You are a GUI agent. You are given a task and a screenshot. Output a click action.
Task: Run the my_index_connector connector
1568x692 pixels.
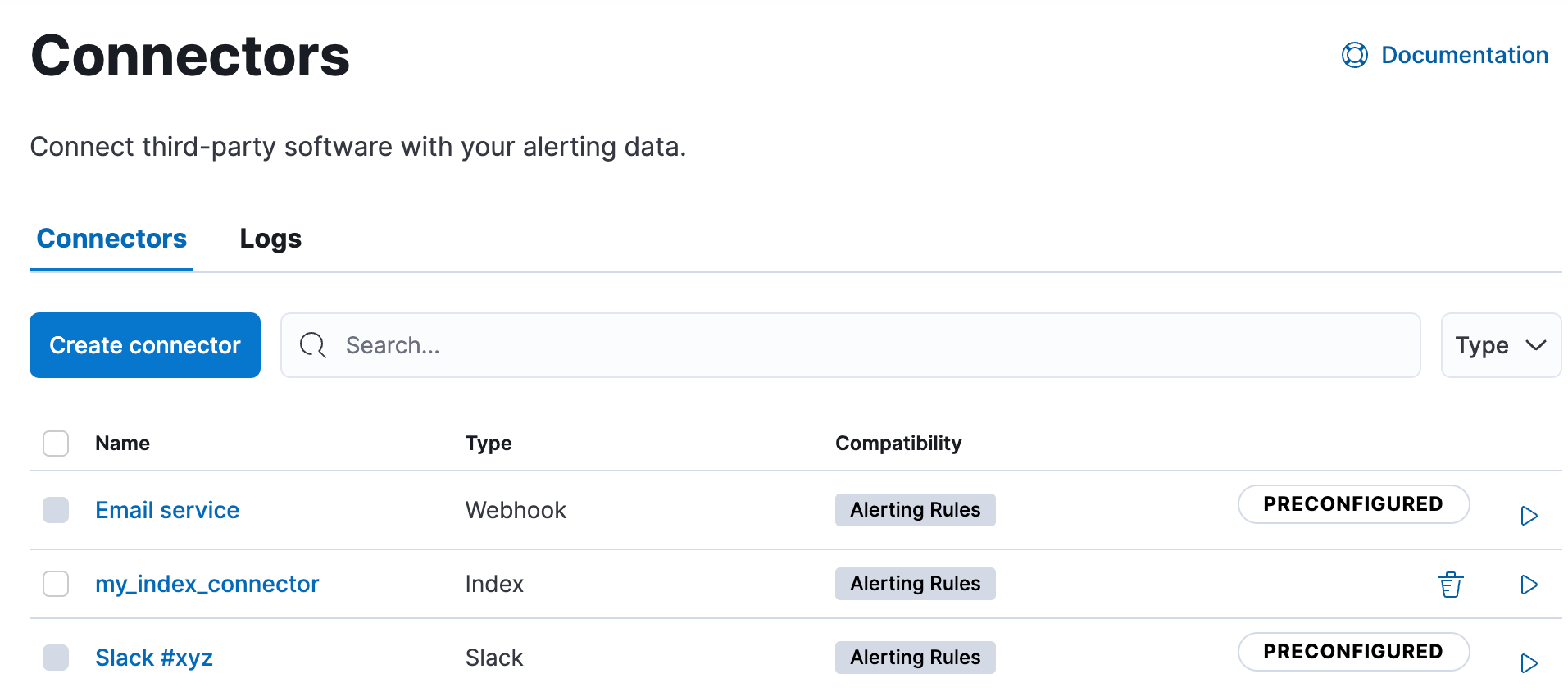(x=1529, y=585)
